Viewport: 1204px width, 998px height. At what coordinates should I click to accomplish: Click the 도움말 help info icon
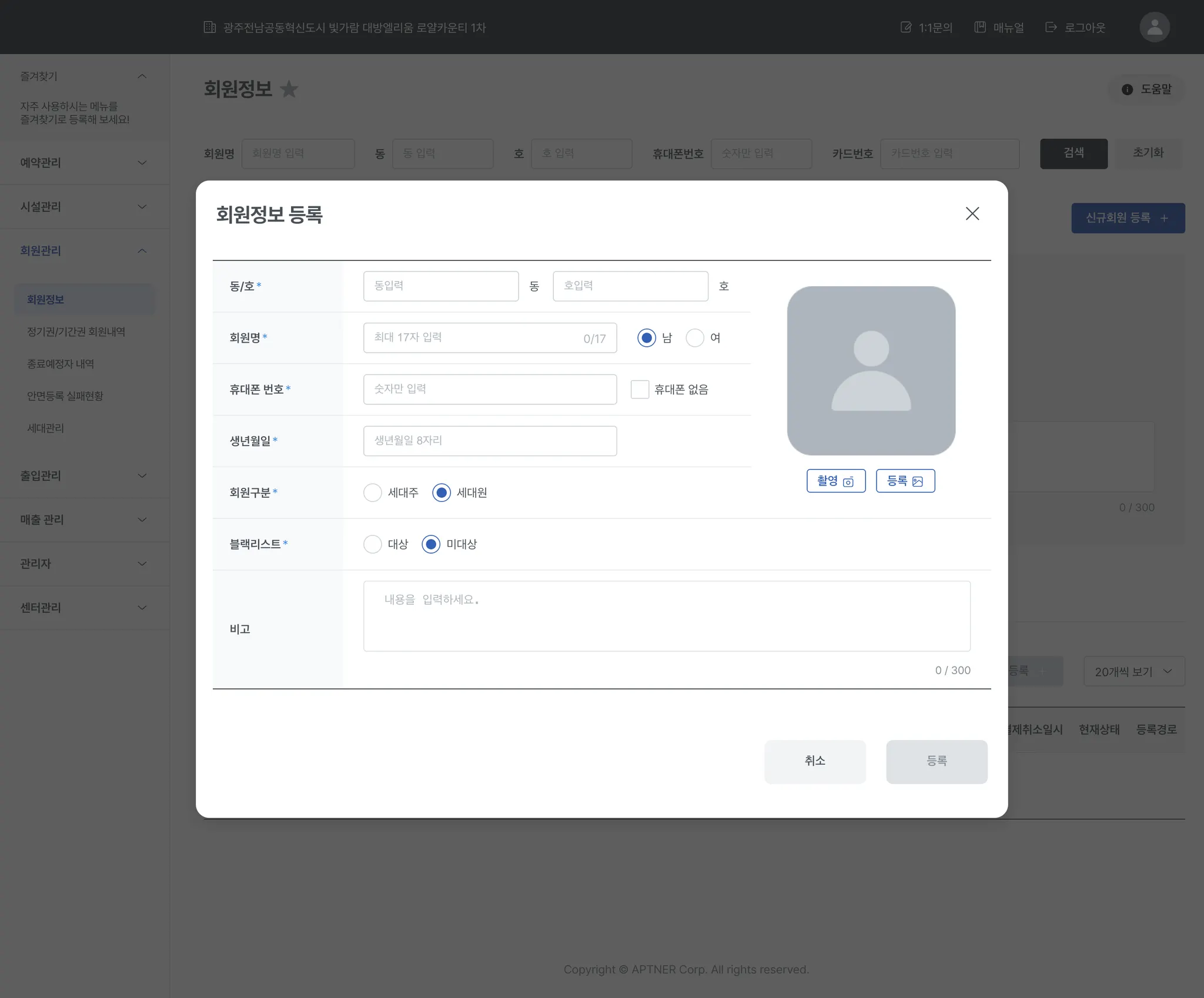[1126, 89]
